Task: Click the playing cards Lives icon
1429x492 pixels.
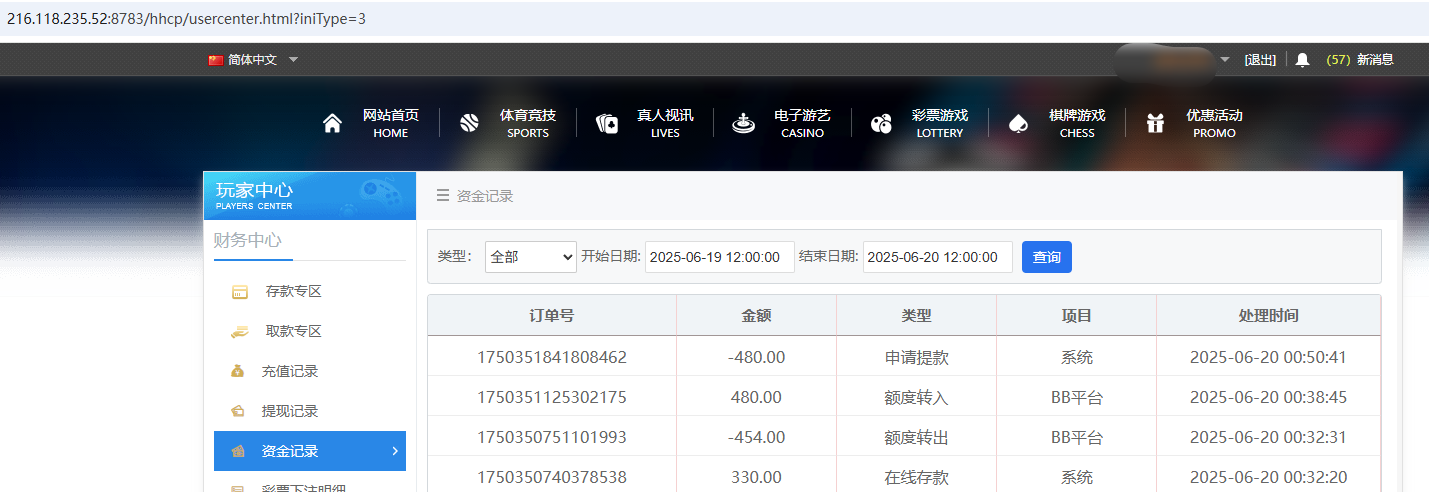Action: 607,124
